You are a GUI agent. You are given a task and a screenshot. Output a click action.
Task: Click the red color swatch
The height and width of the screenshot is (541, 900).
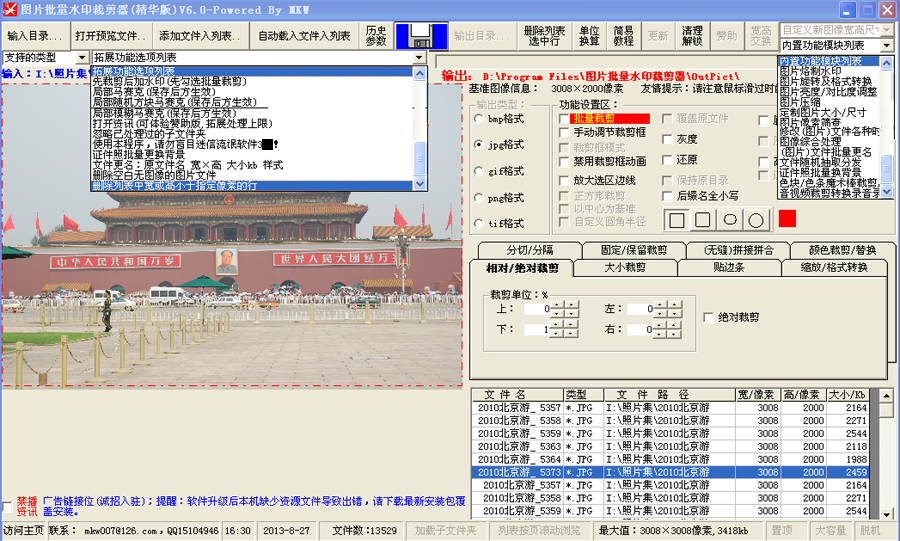point(787,218)
